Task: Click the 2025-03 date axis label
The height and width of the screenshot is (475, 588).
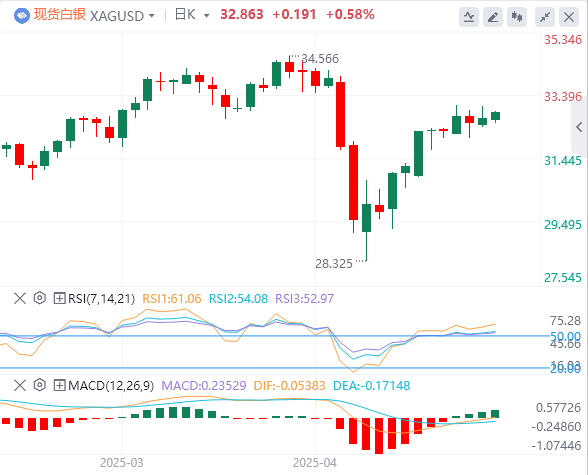Action: (x=122, y=463)
